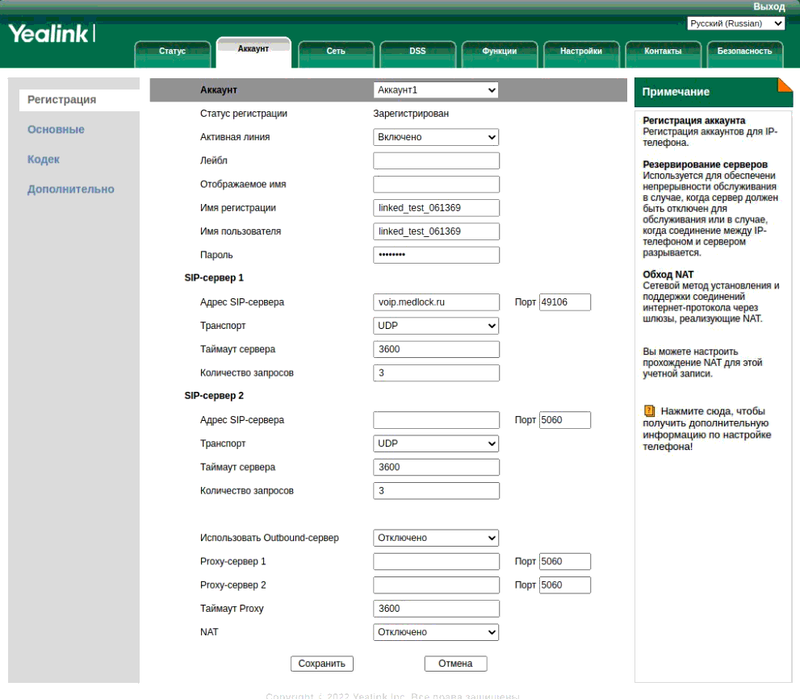
Task: Go to the Безопасность tab
Action: [x=745, y=52]
